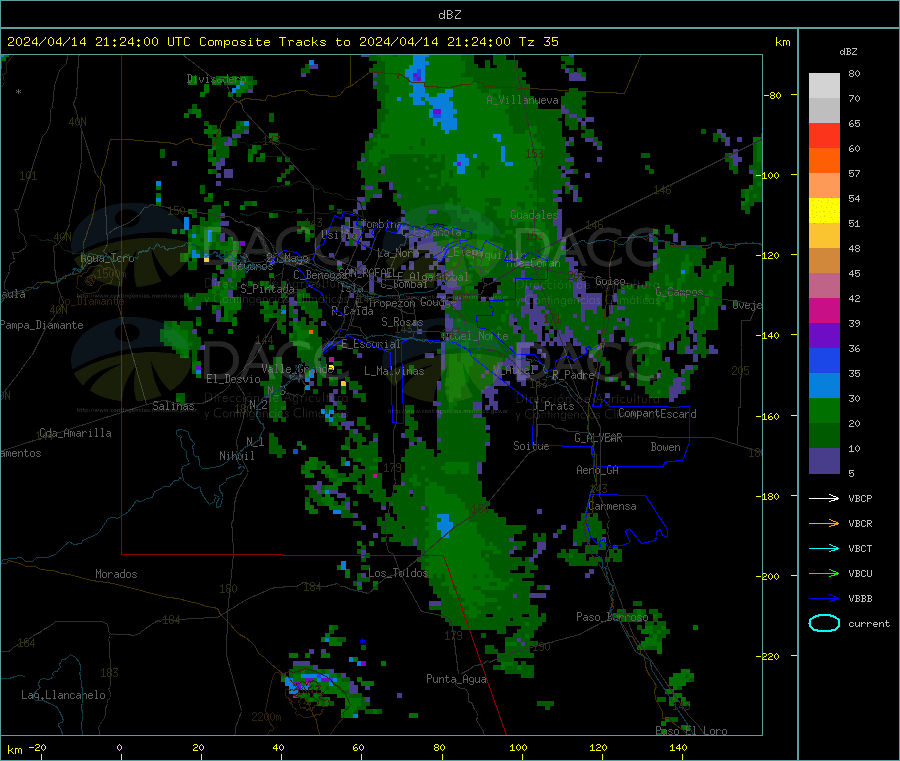Click the 'El_Desvio' map label
This screenshot has height=761, width=900.
[x=233, y=379]
